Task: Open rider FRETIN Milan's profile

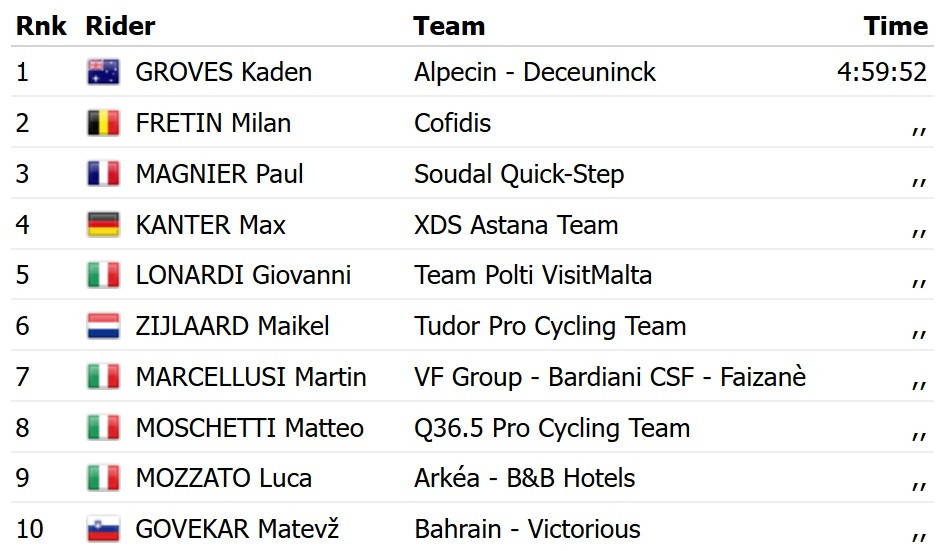Action: 213,124
